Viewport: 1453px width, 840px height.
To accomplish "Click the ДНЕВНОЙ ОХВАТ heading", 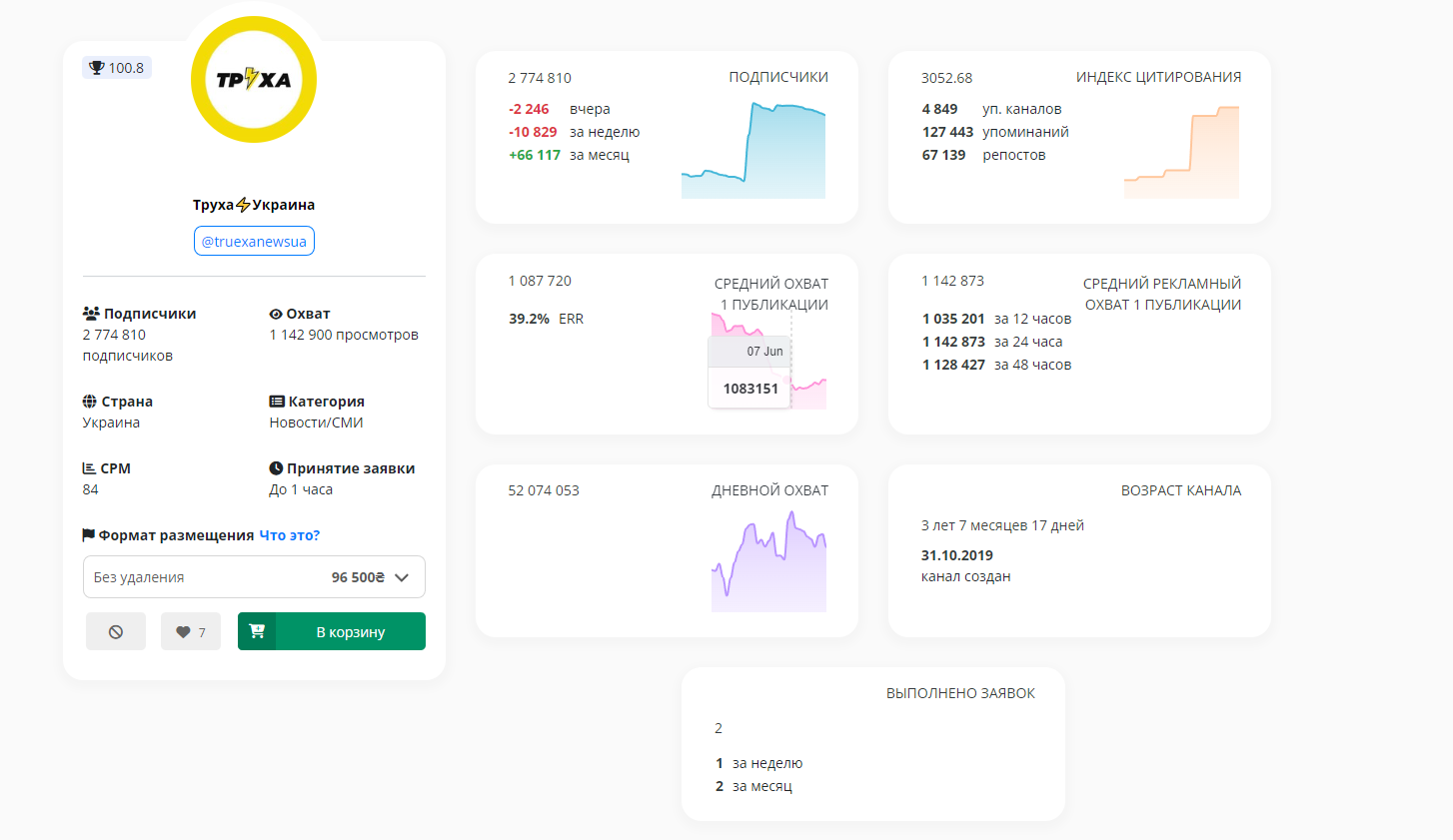I will point(769,490).
